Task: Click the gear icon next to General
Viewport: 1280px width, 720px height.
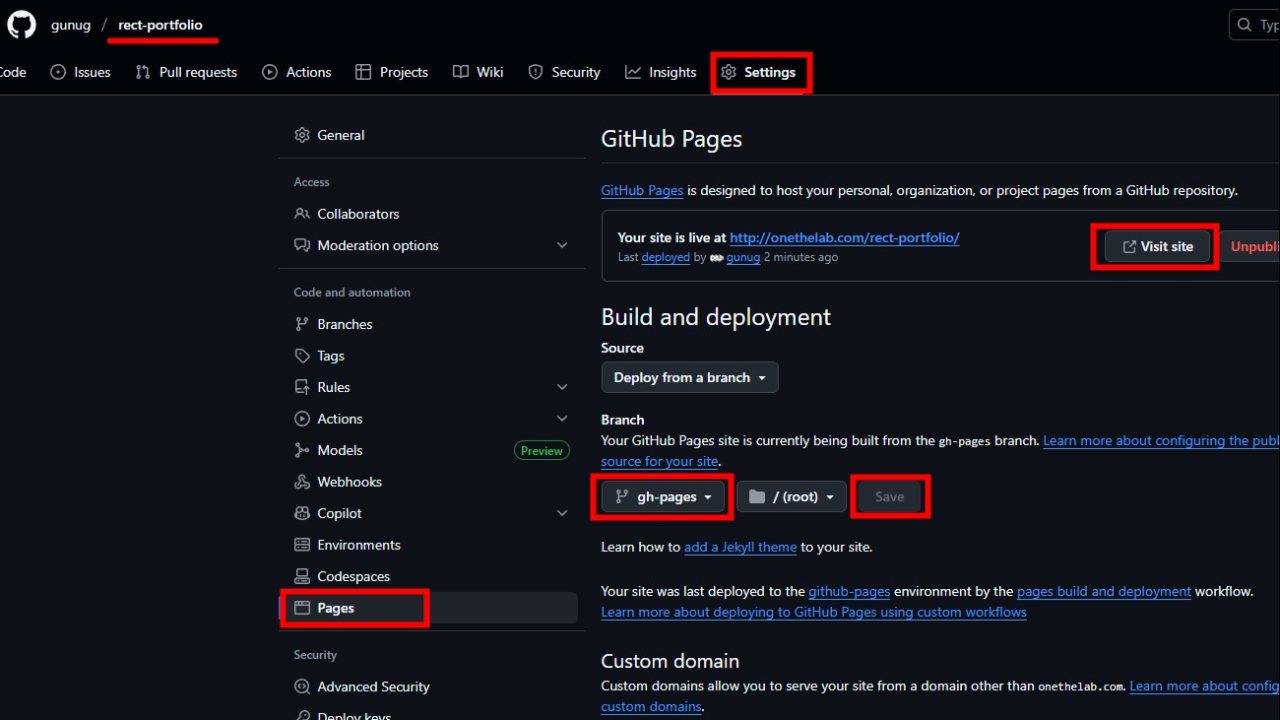Action: point(302,135)
